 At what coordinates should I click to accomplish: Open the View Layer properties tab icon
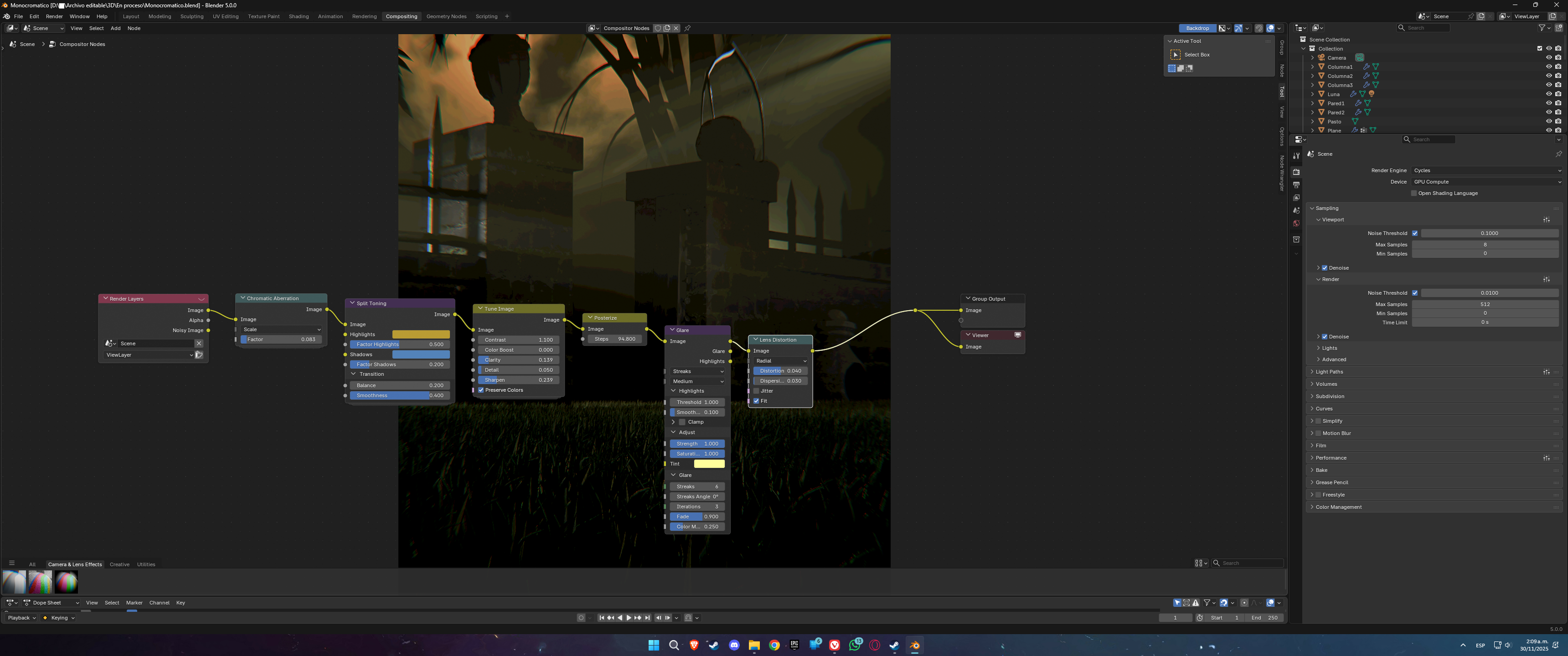pos(1296,198)
